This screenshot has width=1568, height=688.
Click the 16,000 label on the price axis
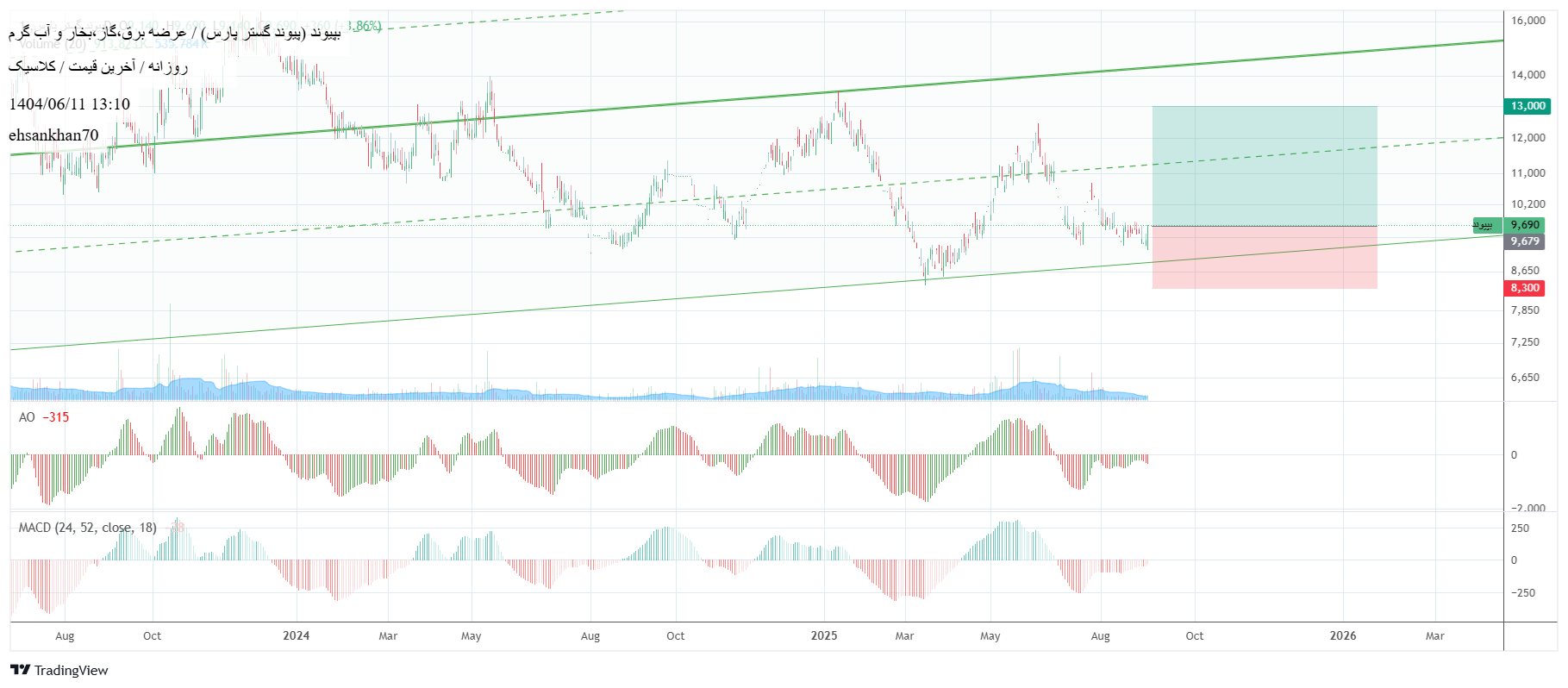tap(1527, 21)
